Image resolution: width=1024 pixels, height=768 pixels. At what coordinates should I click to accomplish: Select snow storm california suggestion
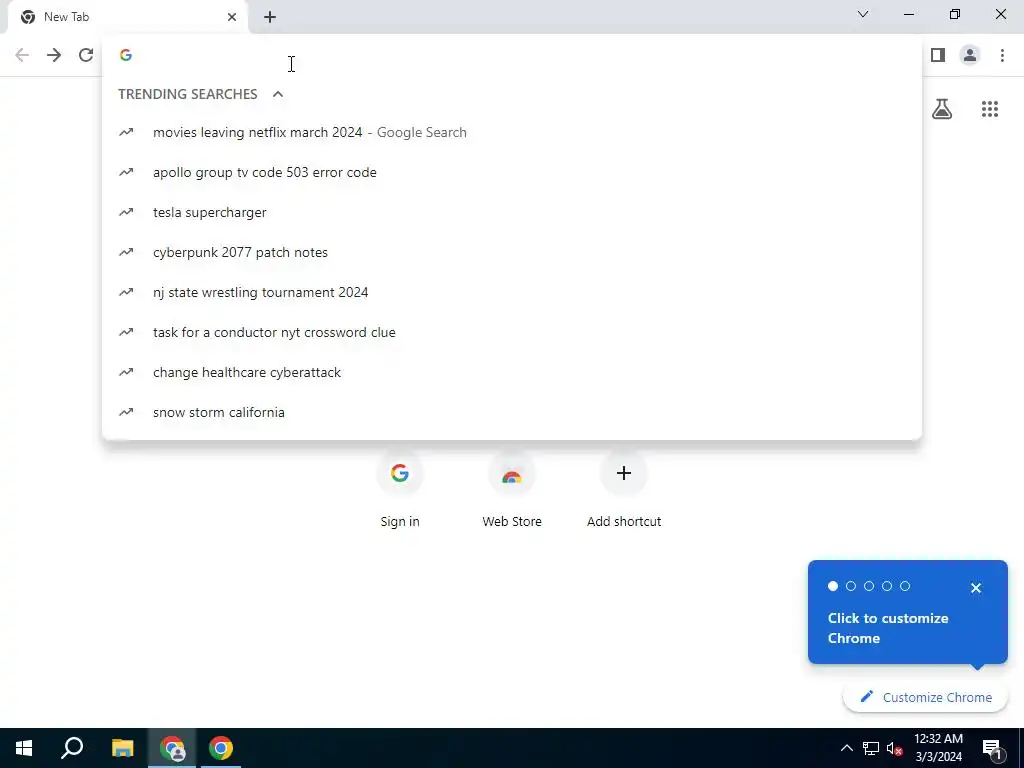pyautogui.click(x=512, y=412)
